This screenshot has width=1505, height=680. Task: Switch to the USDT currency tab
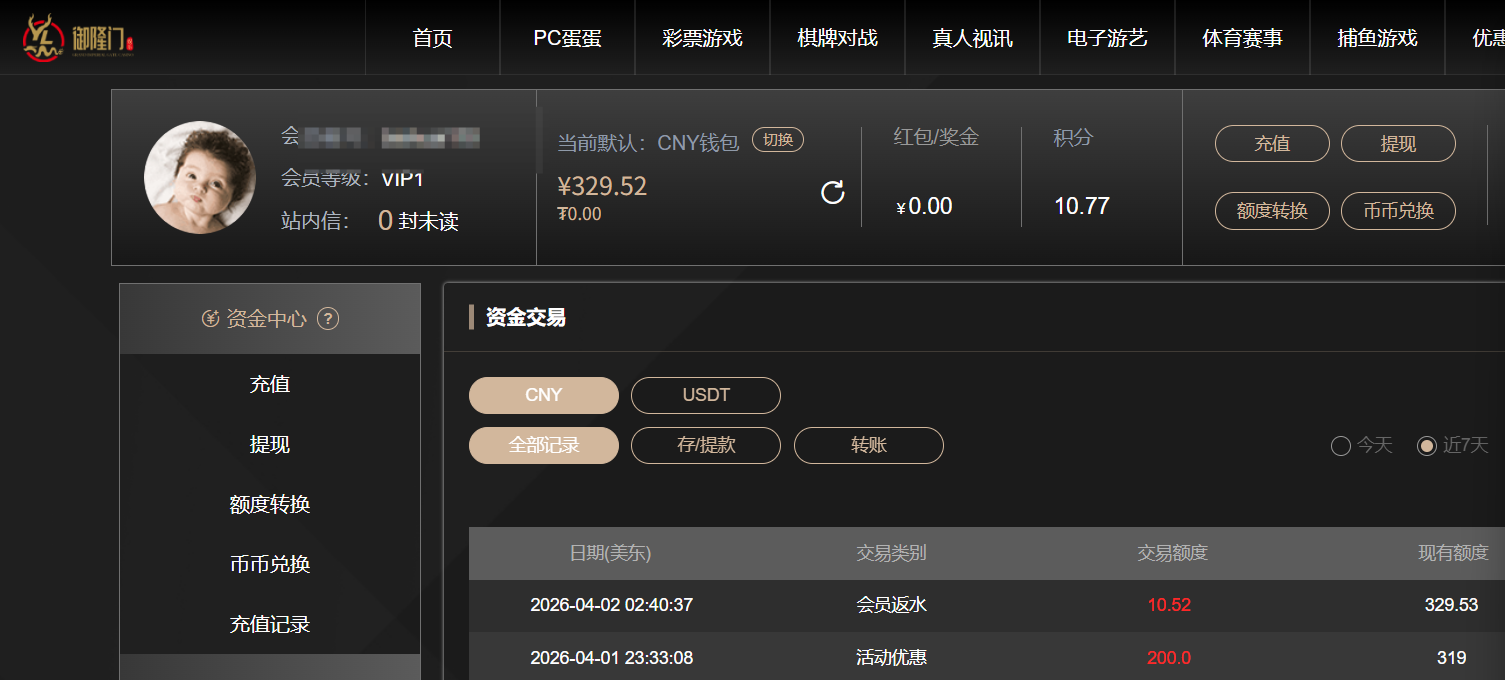[706, 395]
